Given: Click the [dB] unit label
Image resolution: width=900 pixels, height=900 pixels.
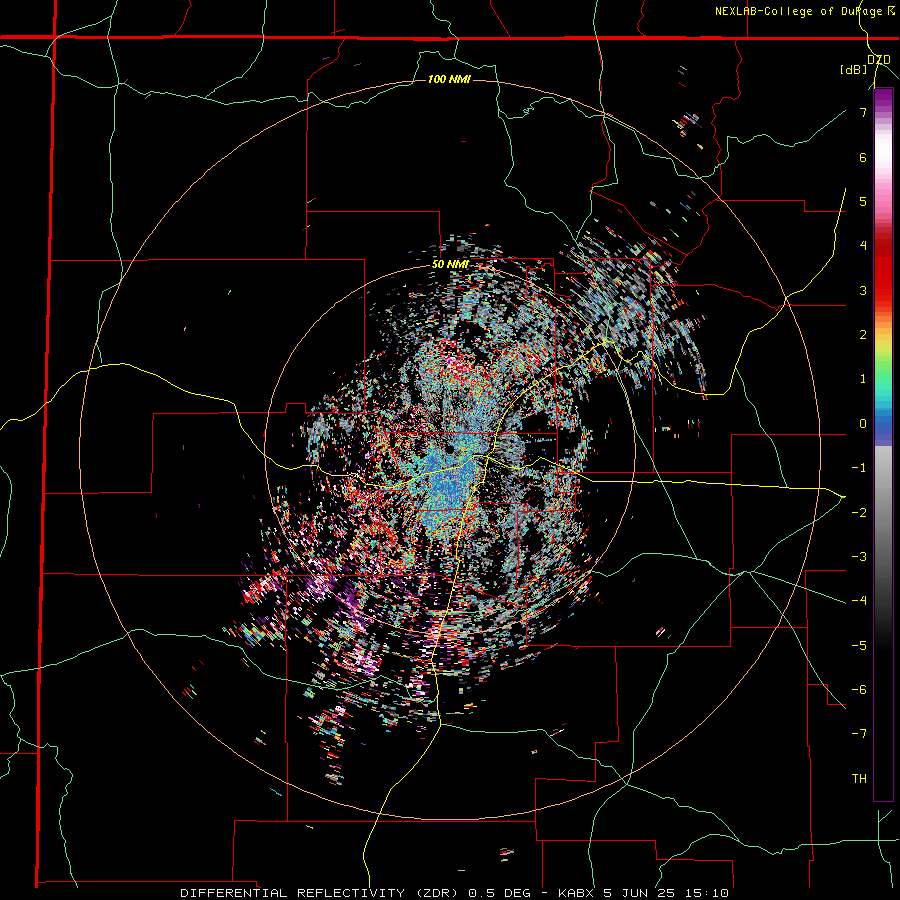Looking at the screenshot, I should click(853, 70).
